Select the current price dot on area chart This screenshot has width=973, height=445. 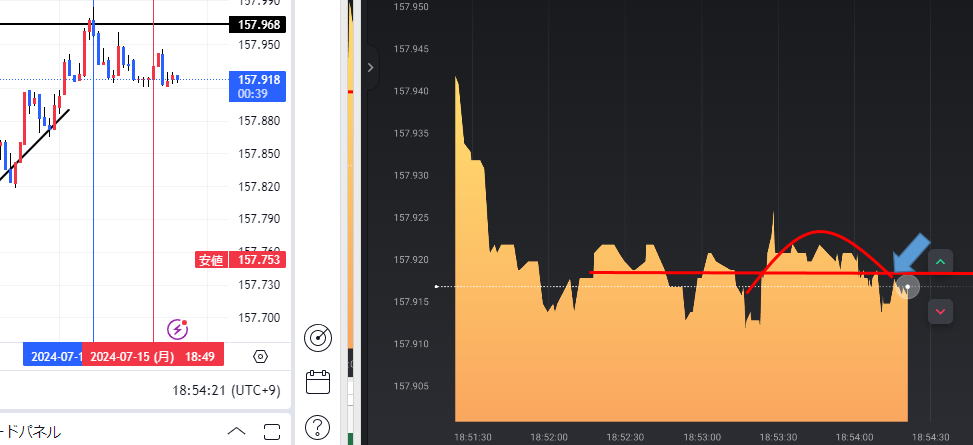pyautogui.click(x=907, y=287)
